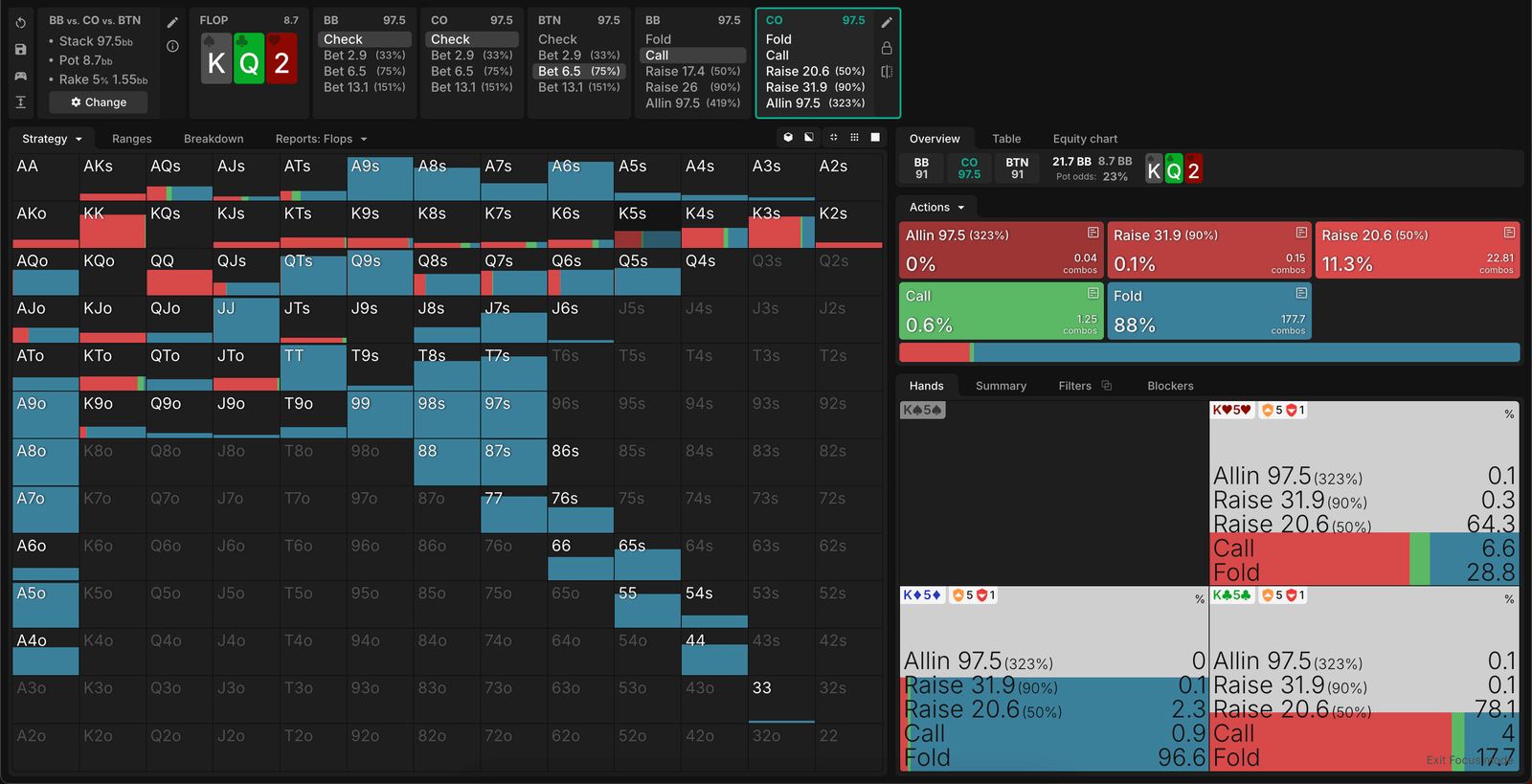Click the 3D cube view icon above the matrix

(788, 138)
